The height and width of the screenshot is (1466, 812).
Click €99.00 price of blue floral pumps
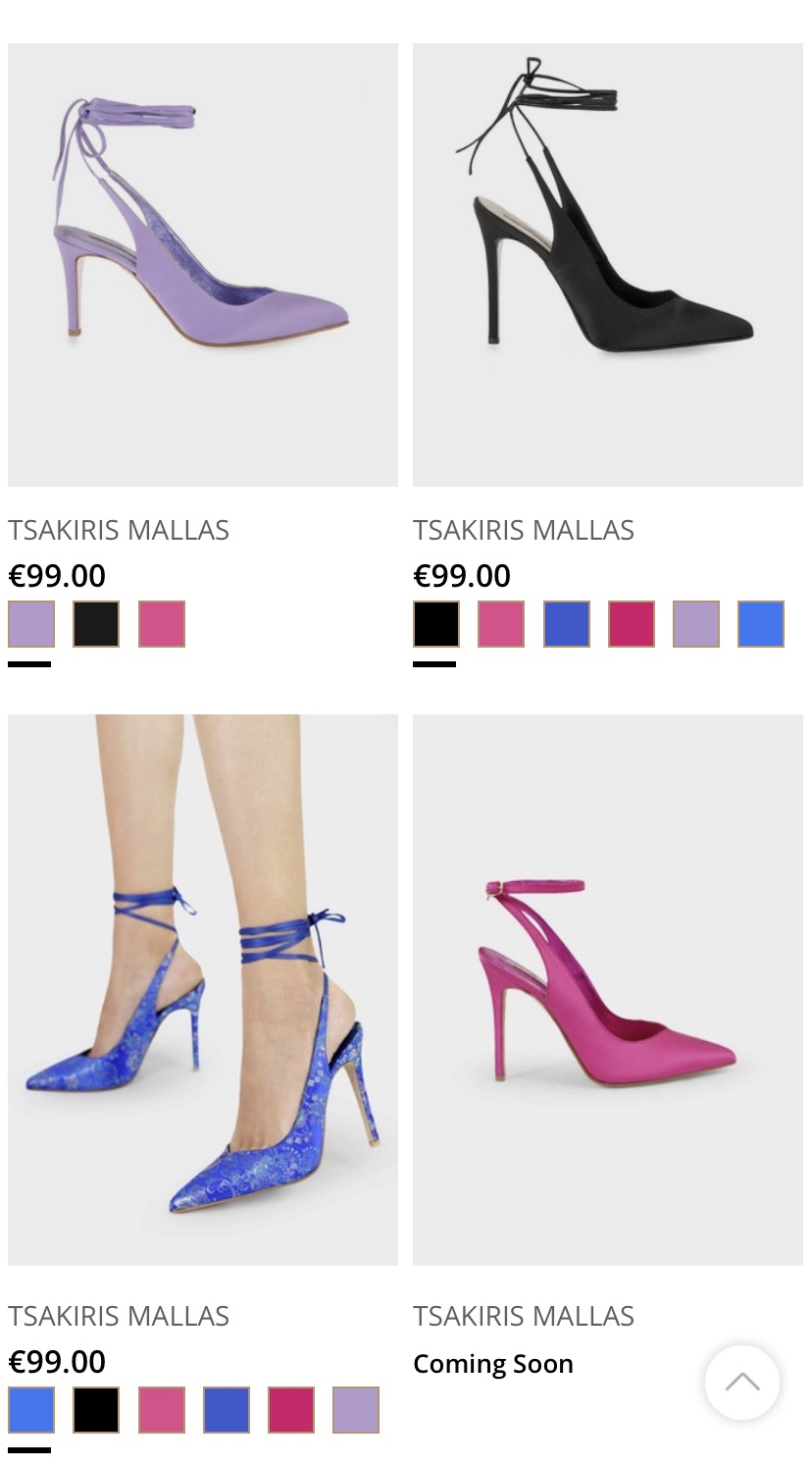57,1362
